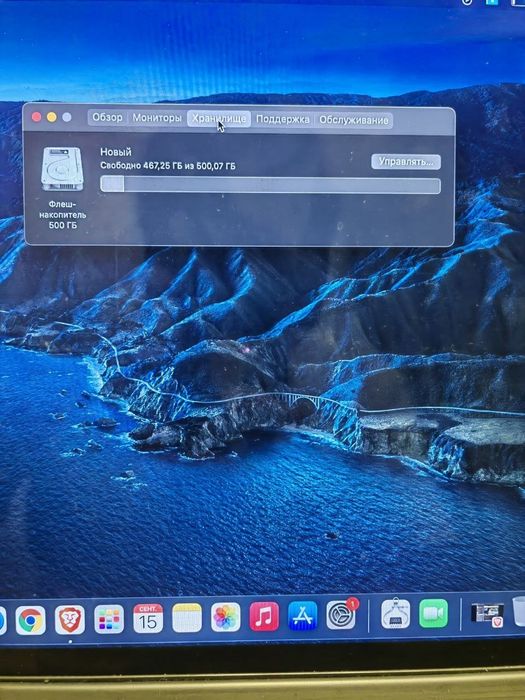Switch to the Обзор tab
This screenshot has height=700, width=525.
(107, 118)
